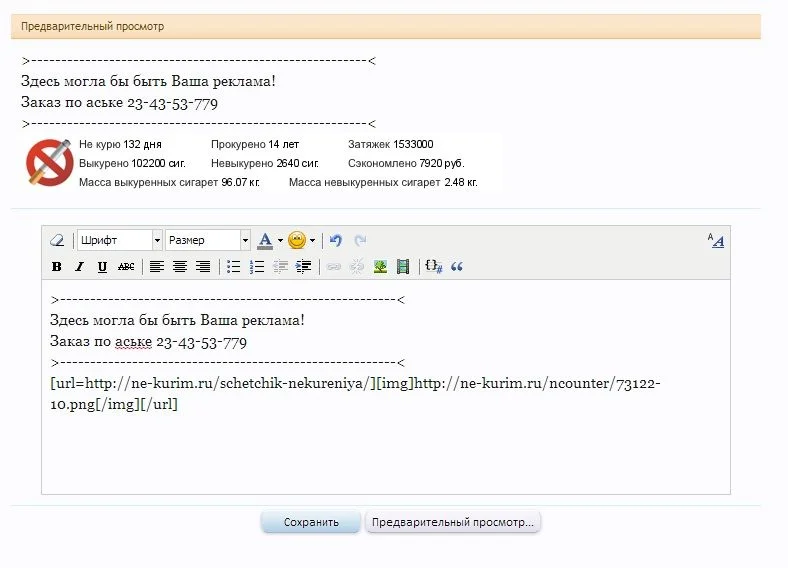Align text to the right
This screenshot has height=568, width=788.
[x=203, y=266]
